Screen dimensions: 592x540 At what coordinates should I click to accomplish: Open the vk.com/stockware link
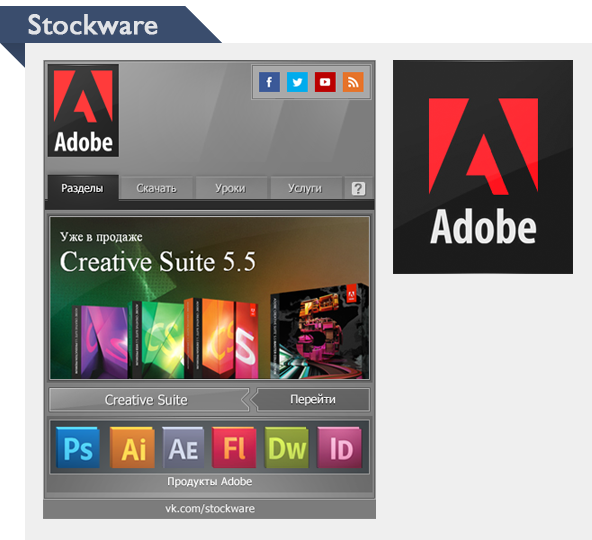[210, 509]
